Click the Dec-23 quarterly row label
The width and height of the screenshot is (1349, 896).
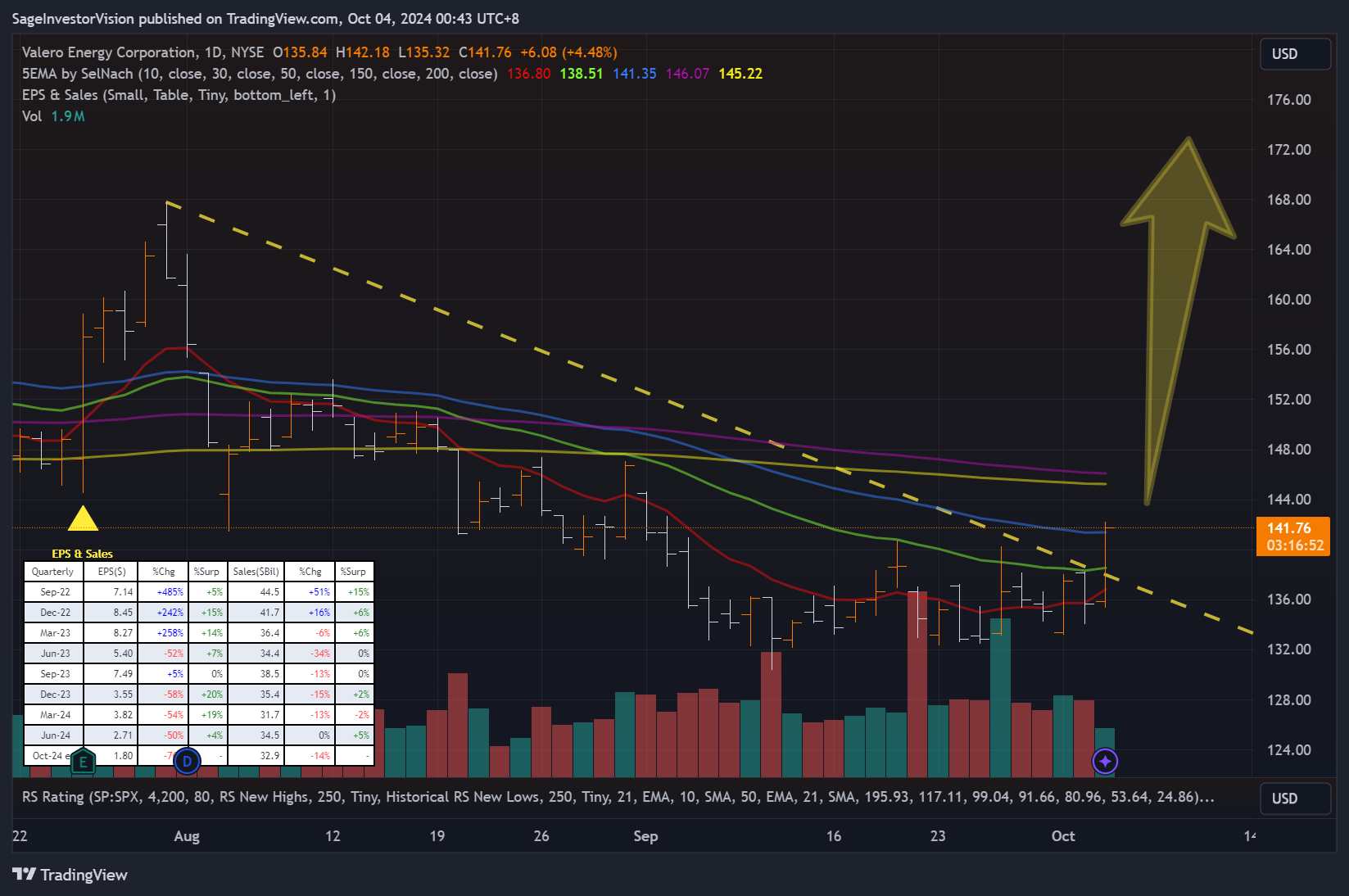pyautogui.click(x=55, y=695)
